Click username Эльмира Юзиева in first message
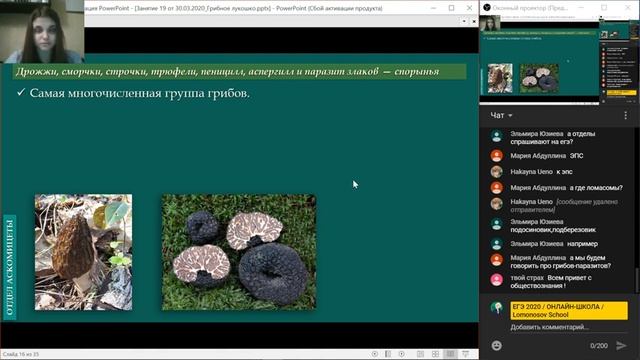Screen dimensions: 640x360 click(536, 134)
